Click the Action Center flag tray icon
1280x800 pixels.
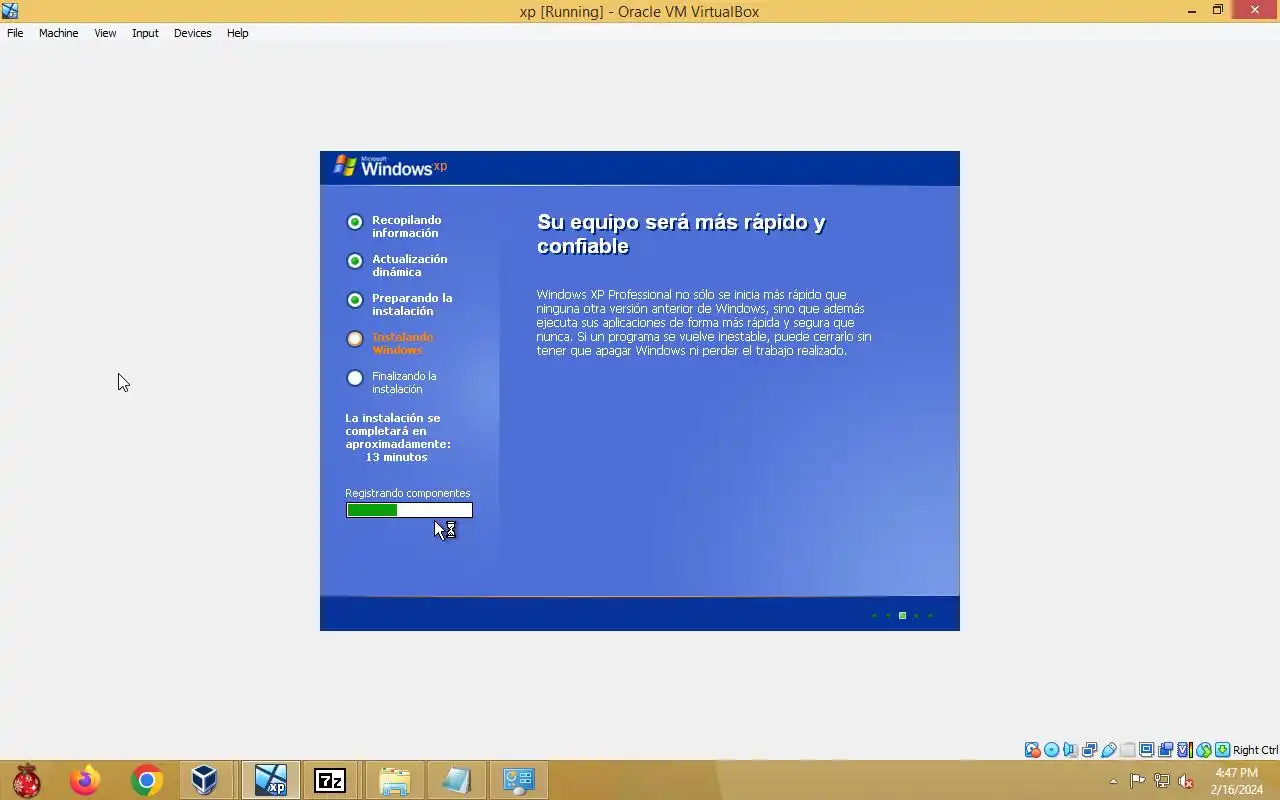1138,781
